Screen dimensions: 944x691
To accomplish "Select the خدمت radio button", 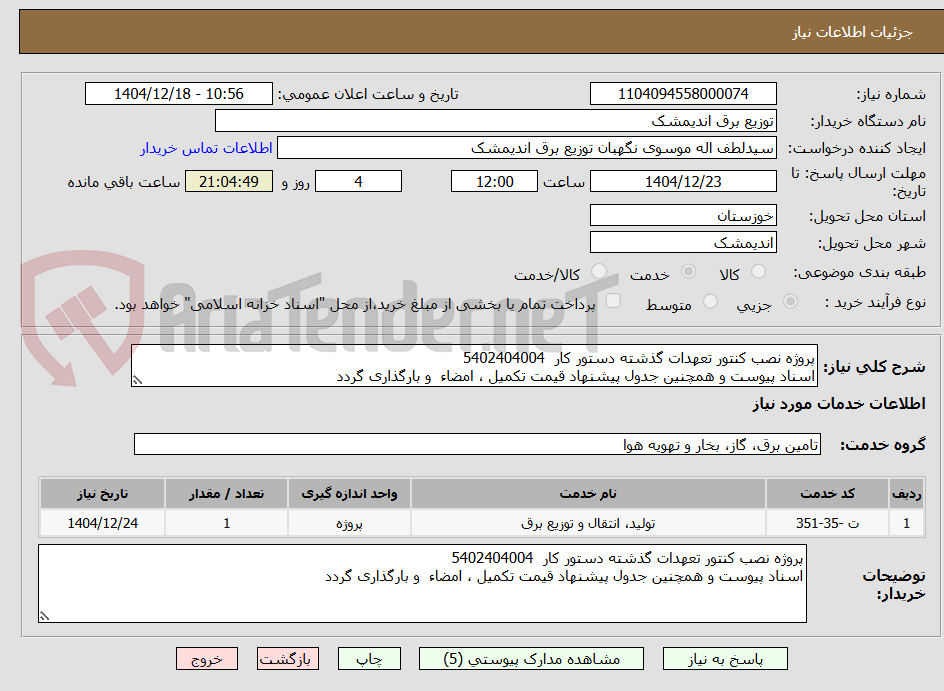I will point(688,272).
